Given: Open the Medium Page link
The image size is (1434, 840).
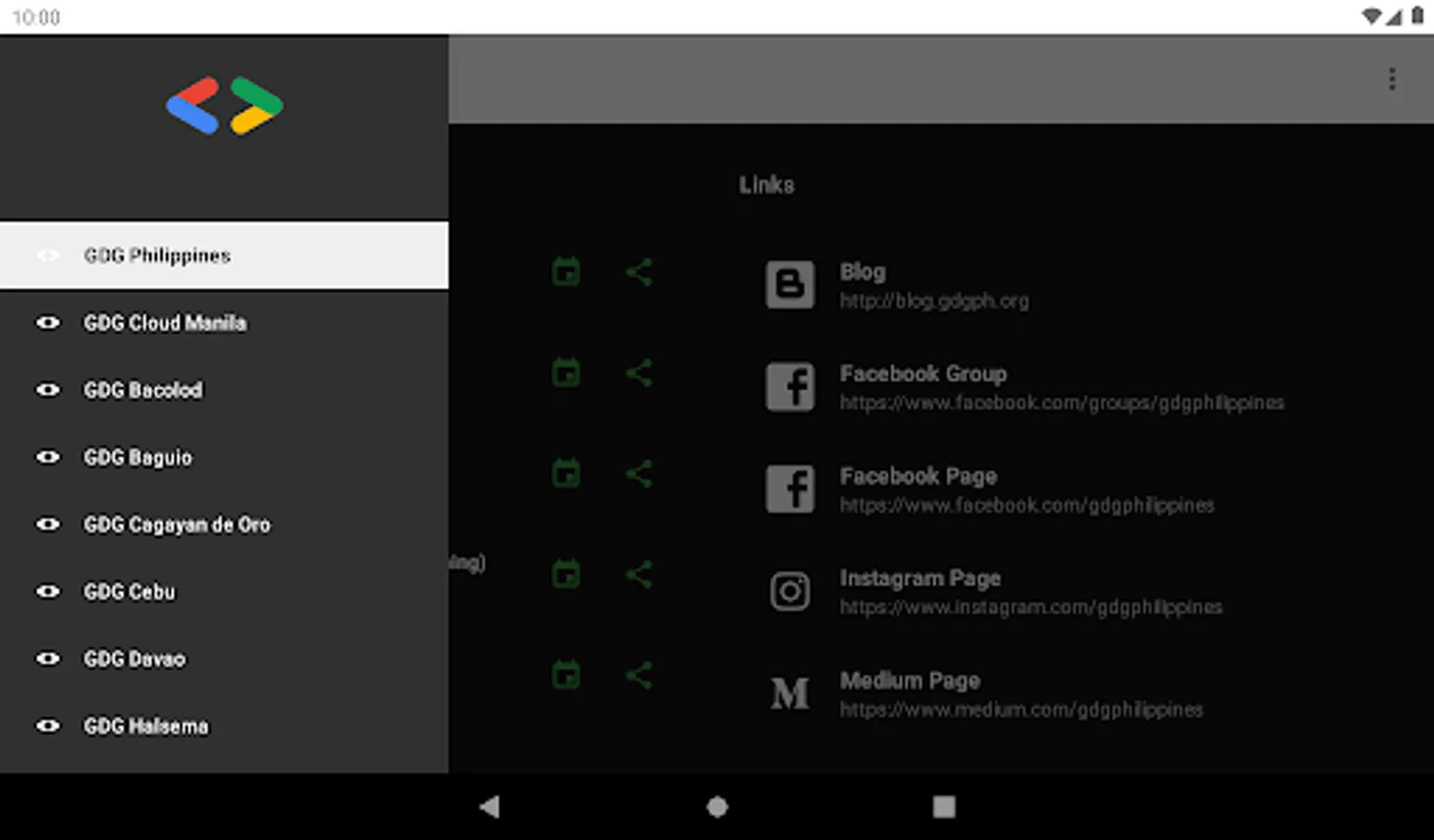Looking at the screenshot, I should tap(1021, 694).
